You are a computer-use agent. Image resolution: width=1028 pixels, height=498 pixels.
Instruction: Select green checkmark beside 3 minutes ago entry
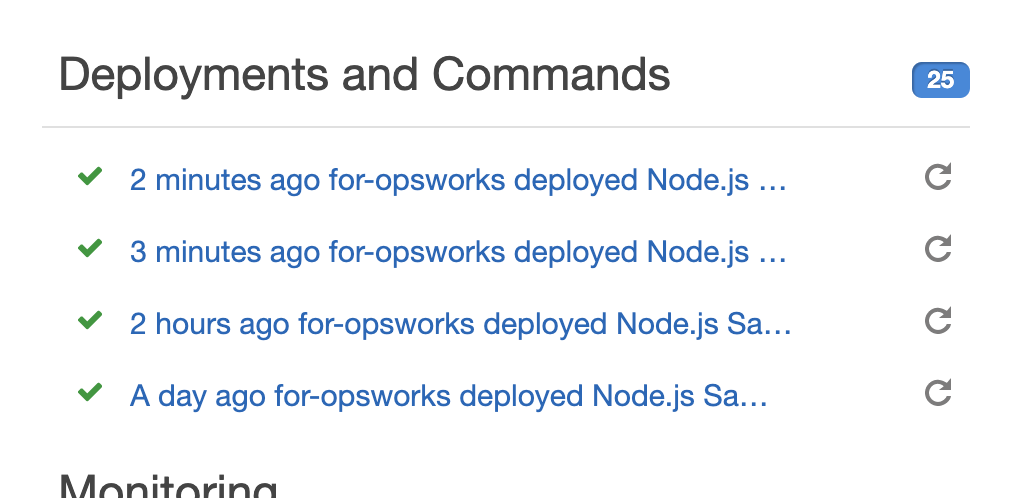(90, 249)
